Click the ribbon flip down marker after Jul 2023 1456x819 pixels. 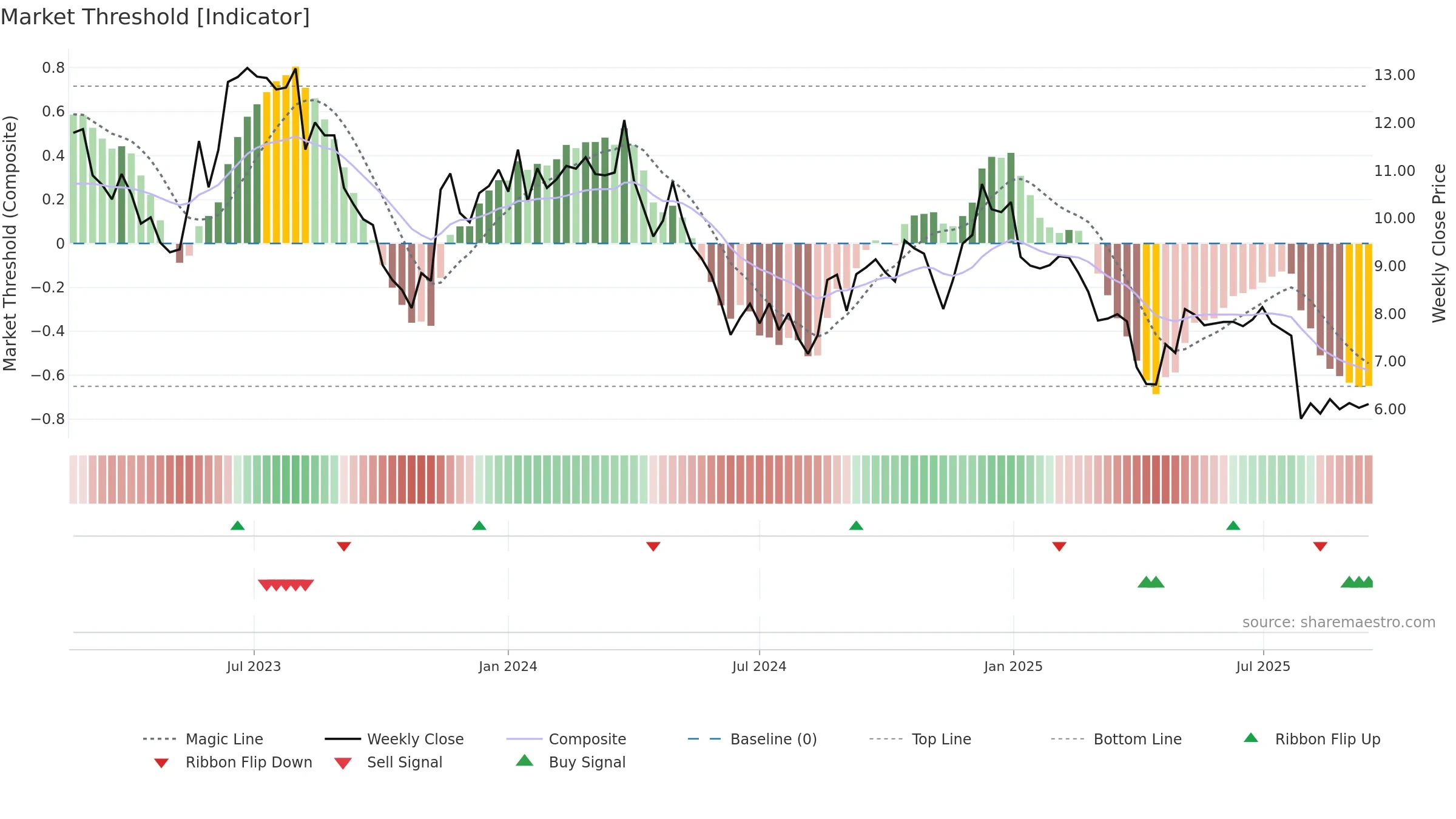pos(344,547)
